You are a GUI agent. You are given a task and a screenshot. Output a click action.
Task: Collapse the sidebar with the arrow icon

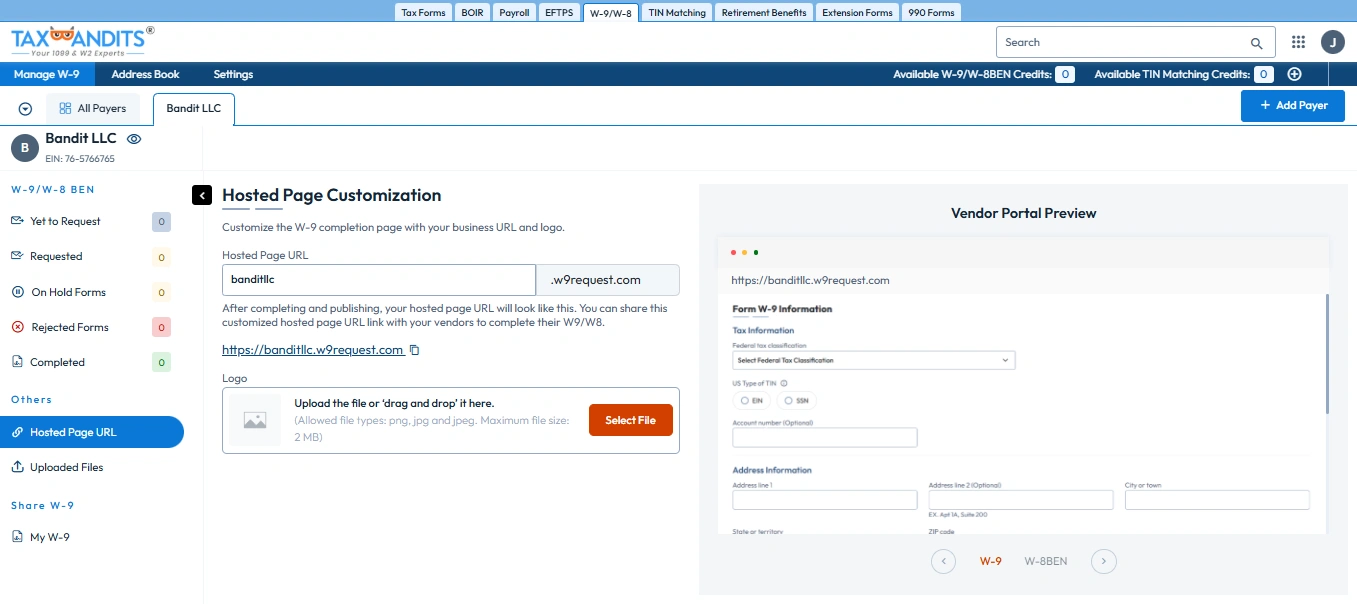pyautogui.click(x=202, y=196)
